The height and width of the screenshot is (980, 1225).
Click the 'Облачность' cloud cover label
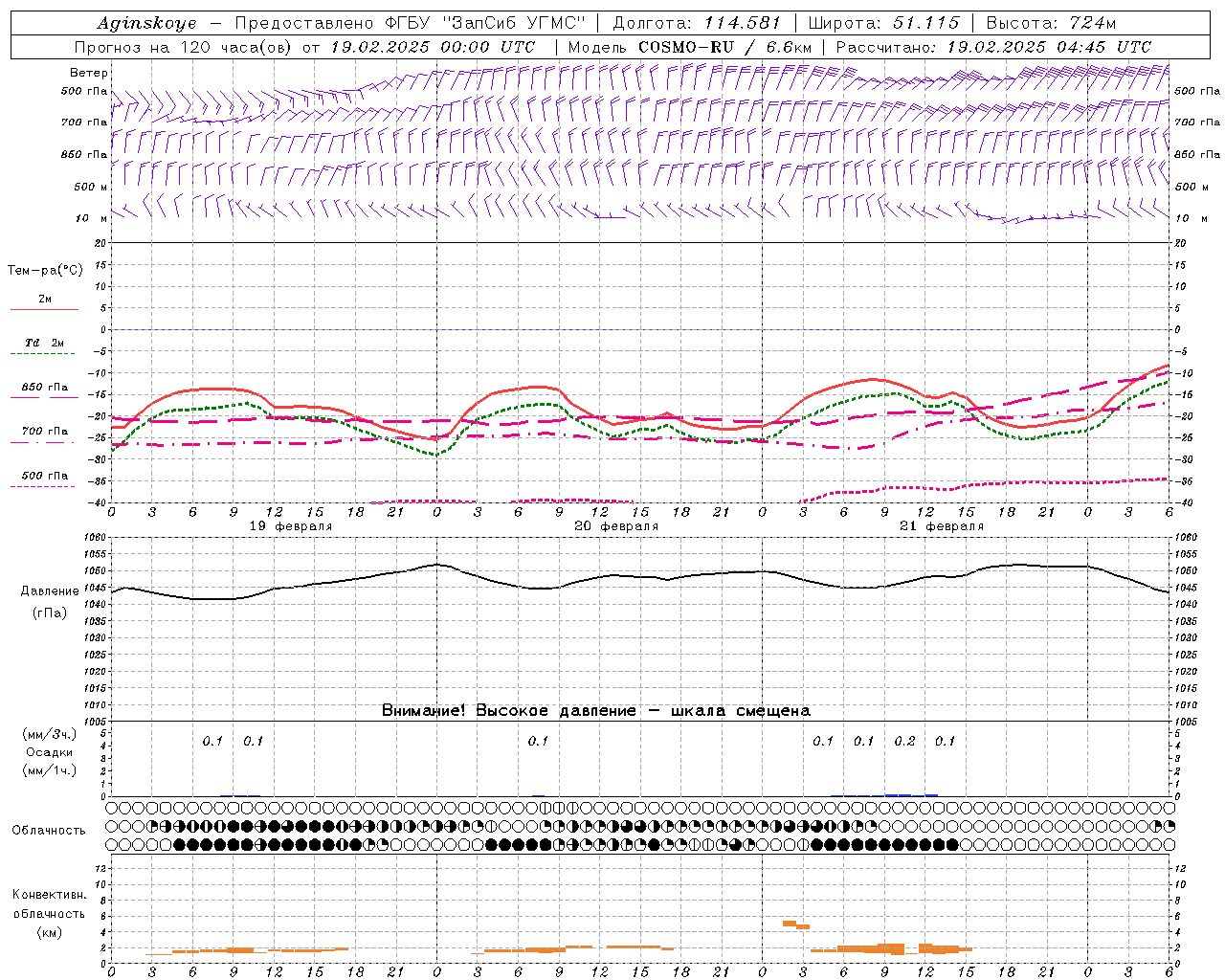(x=49, y=830)
